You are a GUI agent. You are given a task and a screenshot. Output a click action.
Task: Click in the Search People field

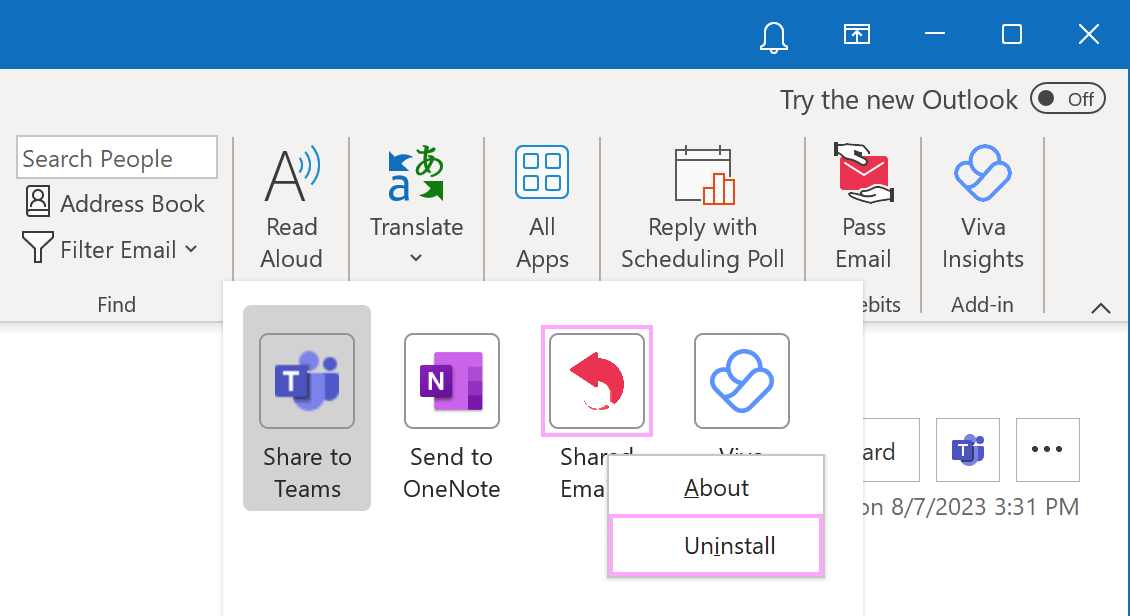[x=117, y=158]
